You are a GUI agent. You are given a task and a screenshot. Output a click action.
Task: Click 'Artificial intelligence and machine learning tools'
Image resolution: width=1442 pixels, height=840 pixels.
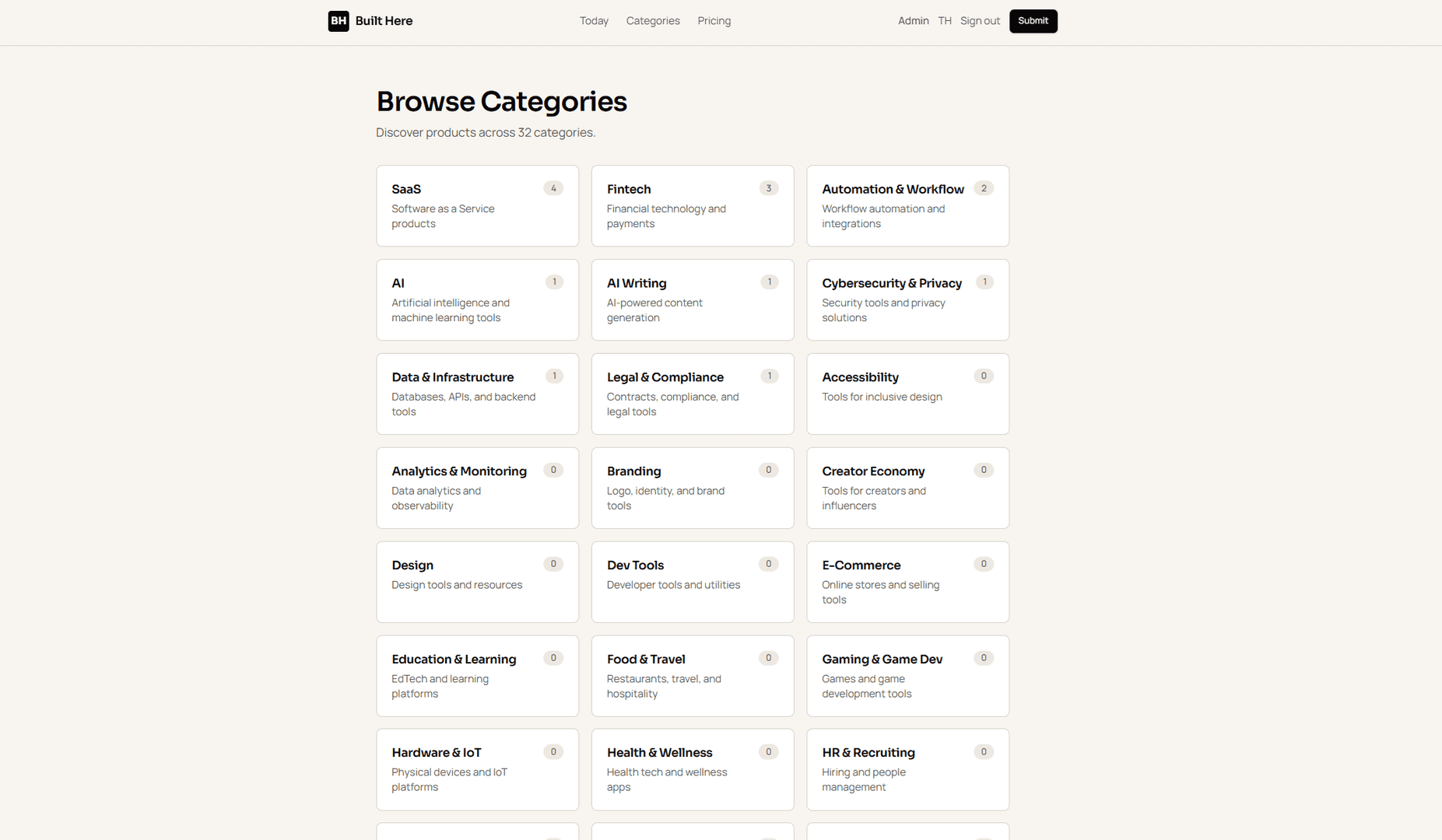click(451, 310)
